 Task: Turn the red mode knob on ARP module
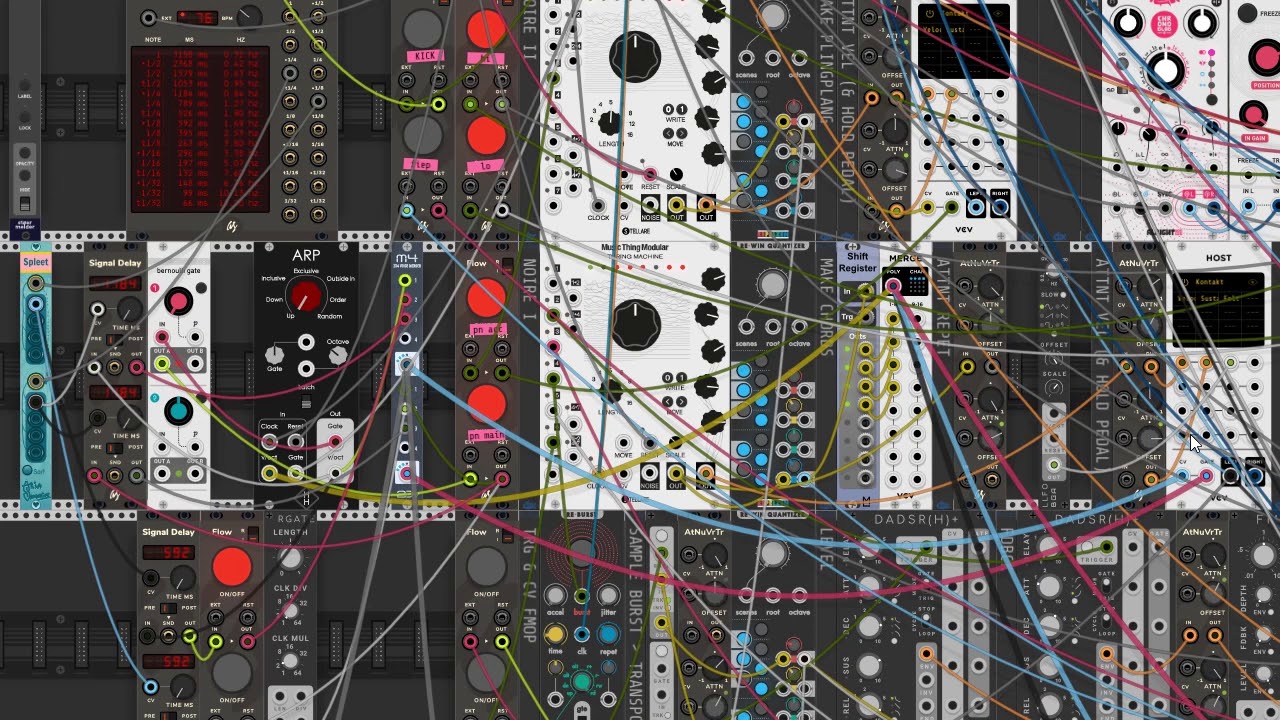click(305, 295)
